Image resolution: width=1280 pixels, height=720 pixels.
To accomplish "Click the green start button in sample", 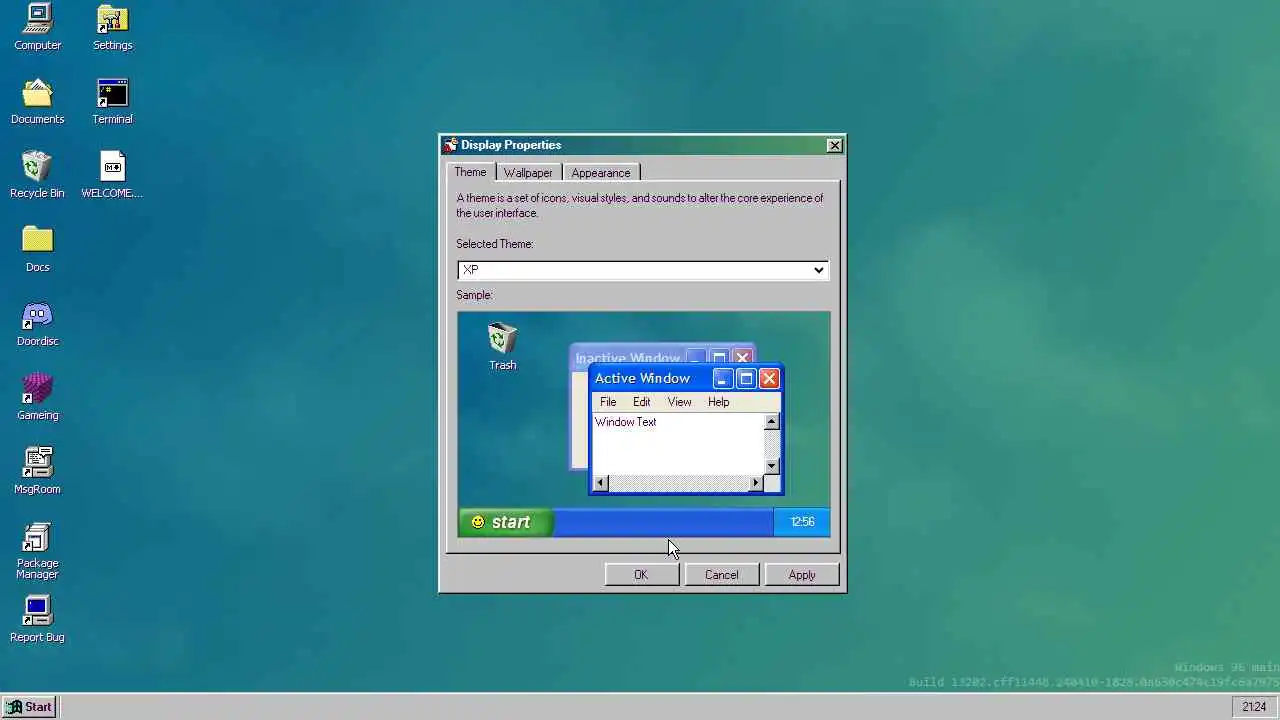I will point(505,522).
